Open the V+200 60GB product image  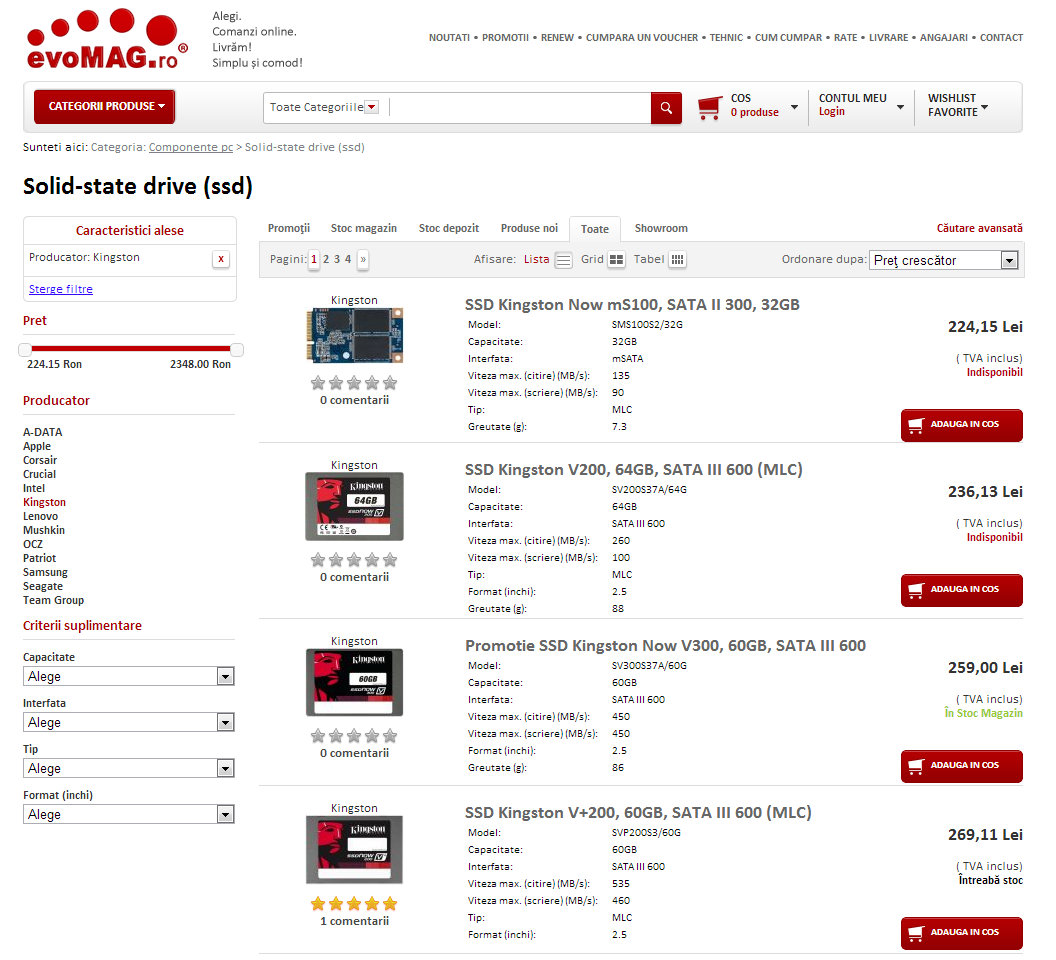tap(354, 850)
